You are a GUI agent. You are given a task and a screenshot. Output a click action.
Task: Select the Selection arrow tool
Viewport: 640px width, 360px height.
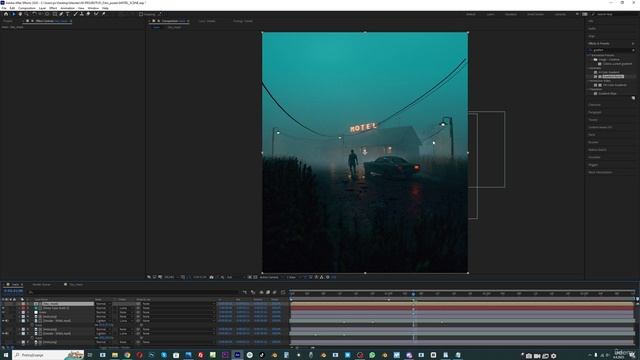click(x=13, y=14)
